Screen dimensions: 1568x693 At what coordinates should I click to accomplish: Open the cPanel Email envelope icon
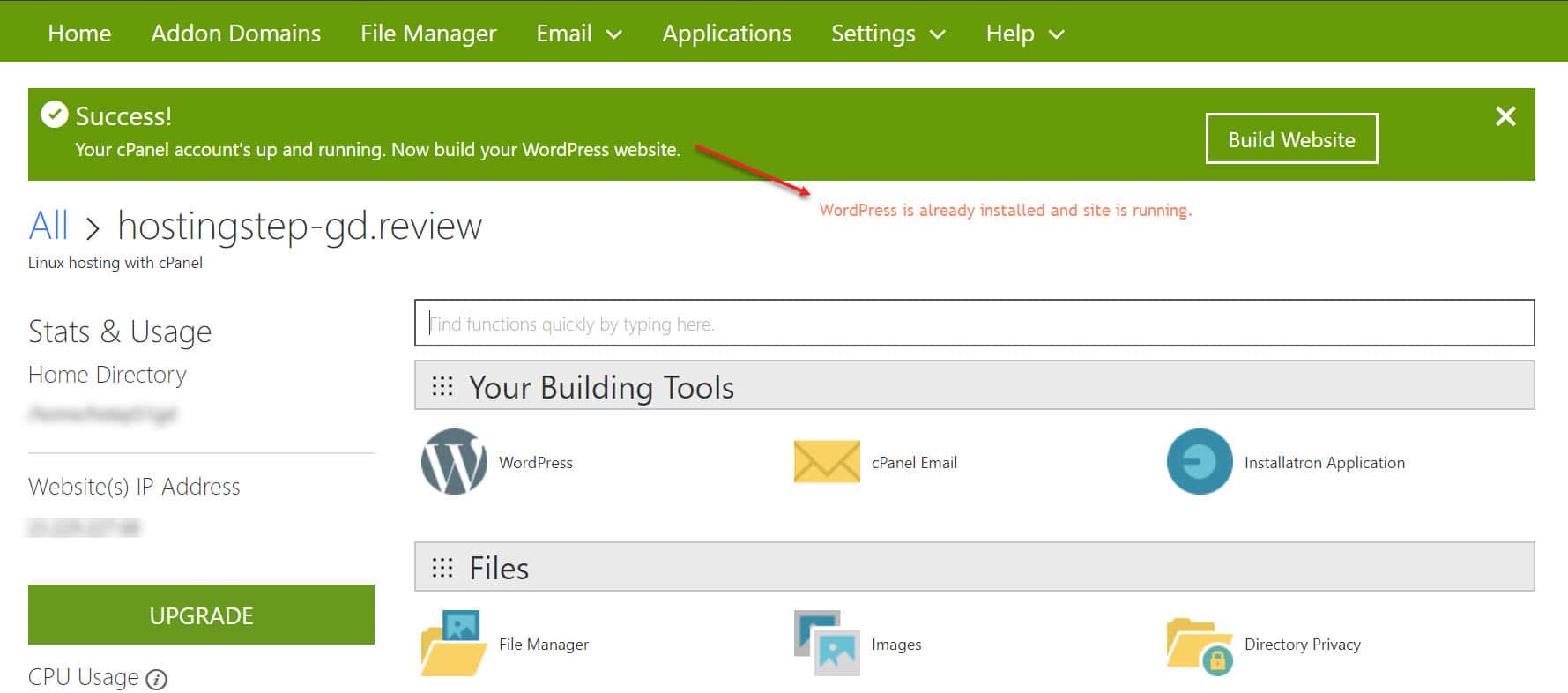coord(827,462)
